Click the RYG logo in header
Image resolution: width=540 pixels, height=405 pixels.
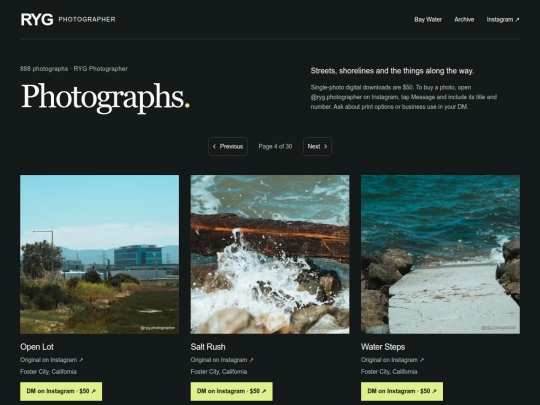(37, 19)
